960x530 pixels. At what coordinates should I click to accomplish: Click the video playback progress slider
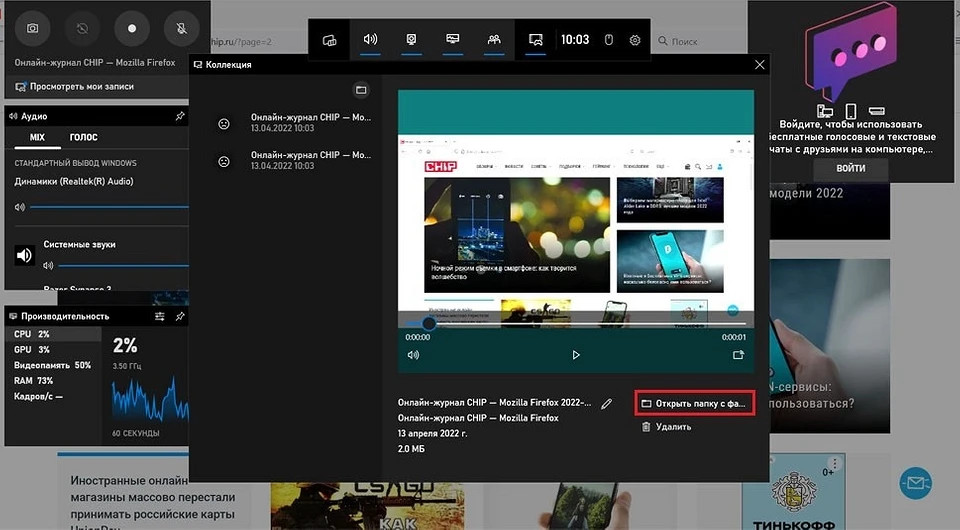coord(575,324)
